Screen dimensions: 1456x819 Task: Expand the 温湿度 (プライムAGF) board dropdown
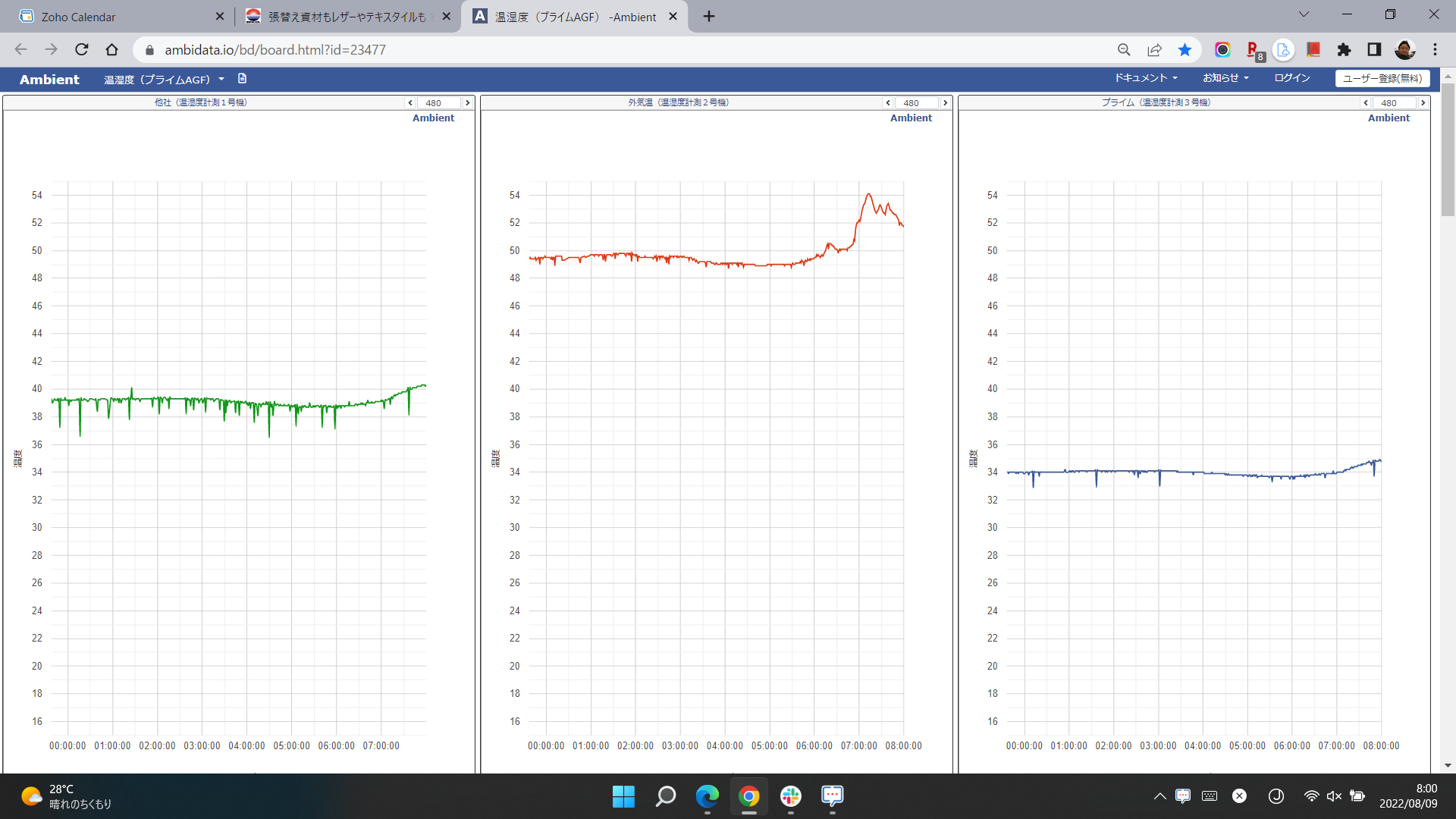pyautogui.click(x=164, y=80)
